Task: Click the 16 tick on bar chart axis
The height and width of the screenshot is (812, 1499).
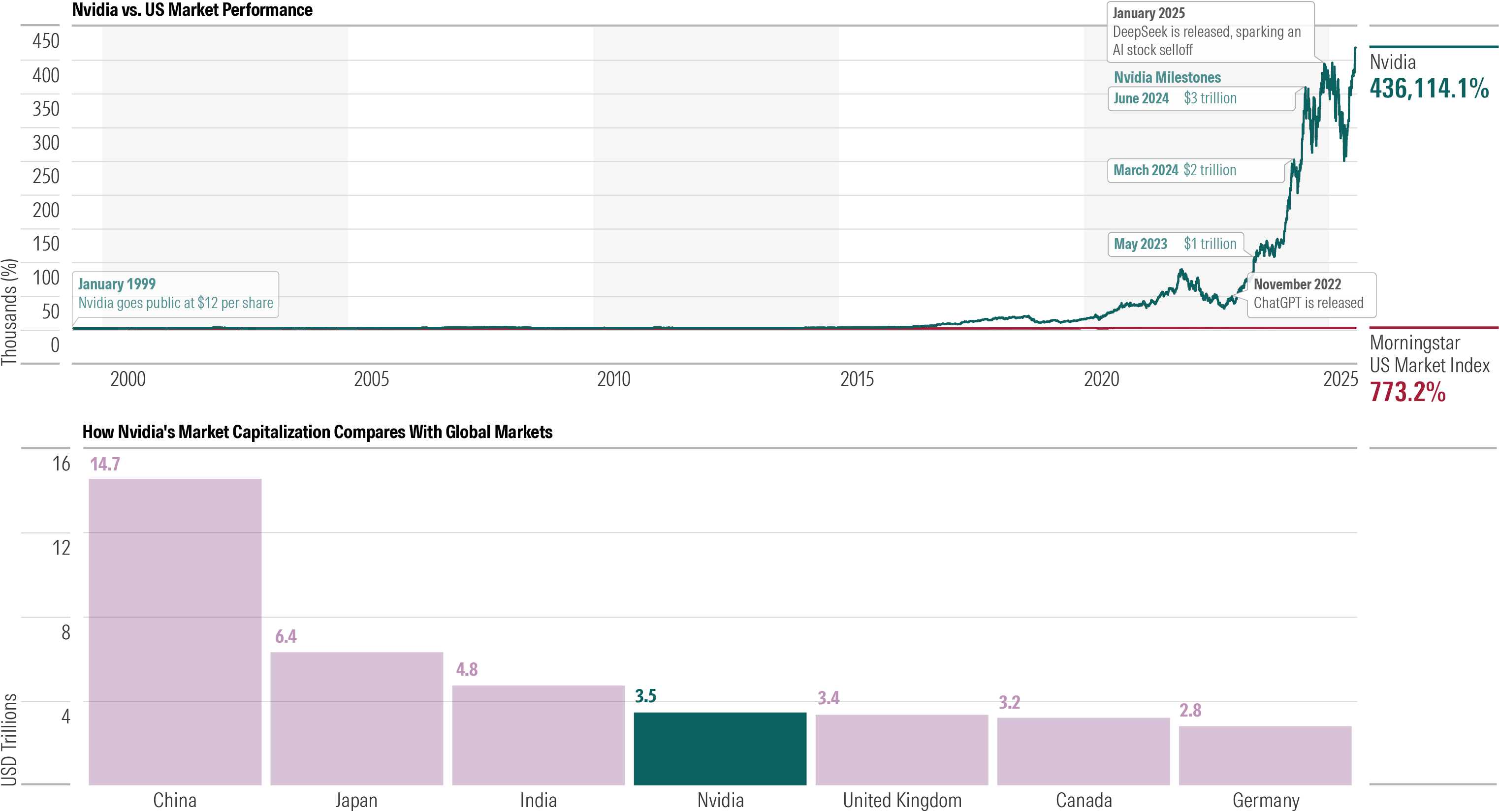Action: pos(61,464)
